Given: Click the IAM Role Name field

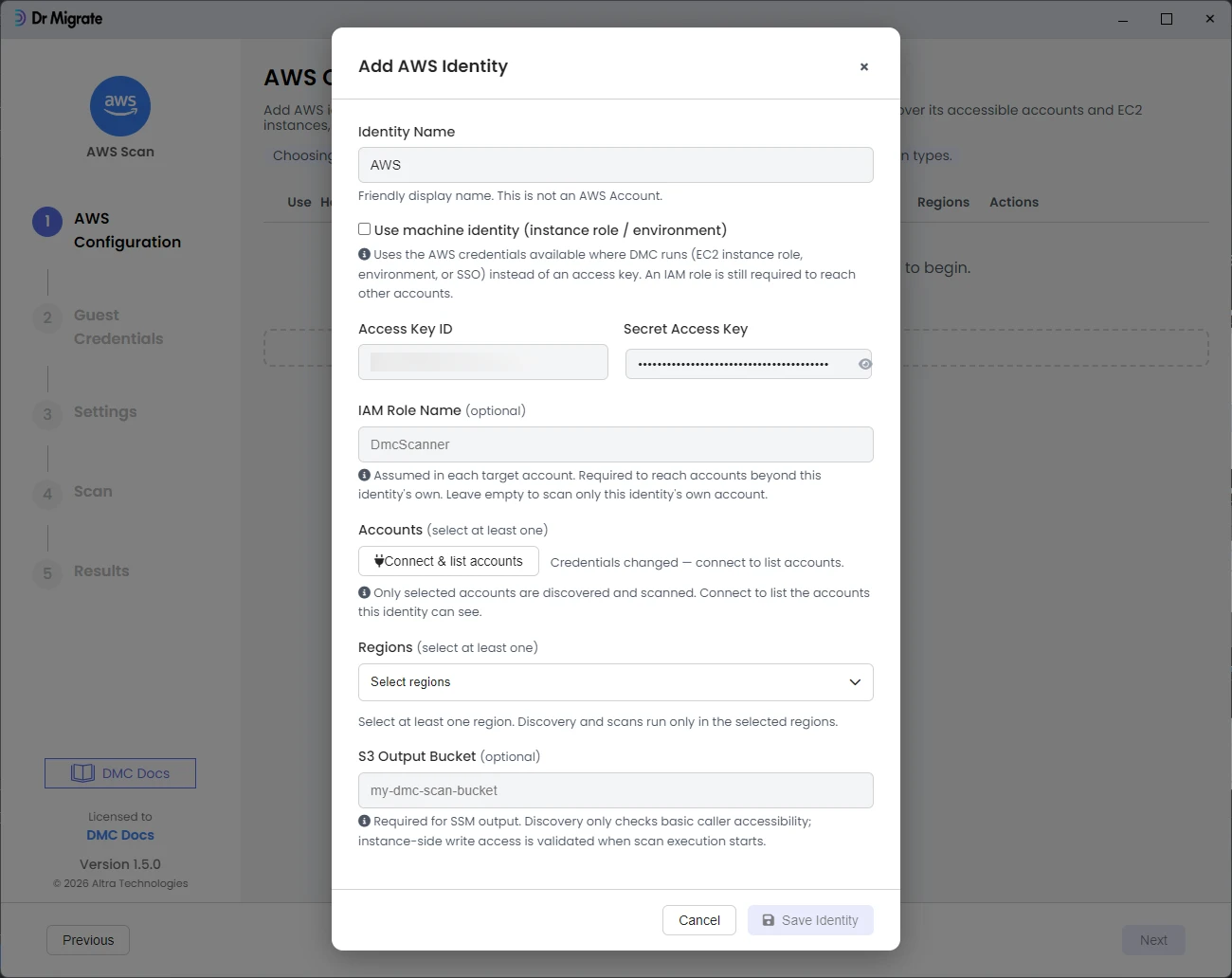Looking at the screenshot, I should click(616, 444).
